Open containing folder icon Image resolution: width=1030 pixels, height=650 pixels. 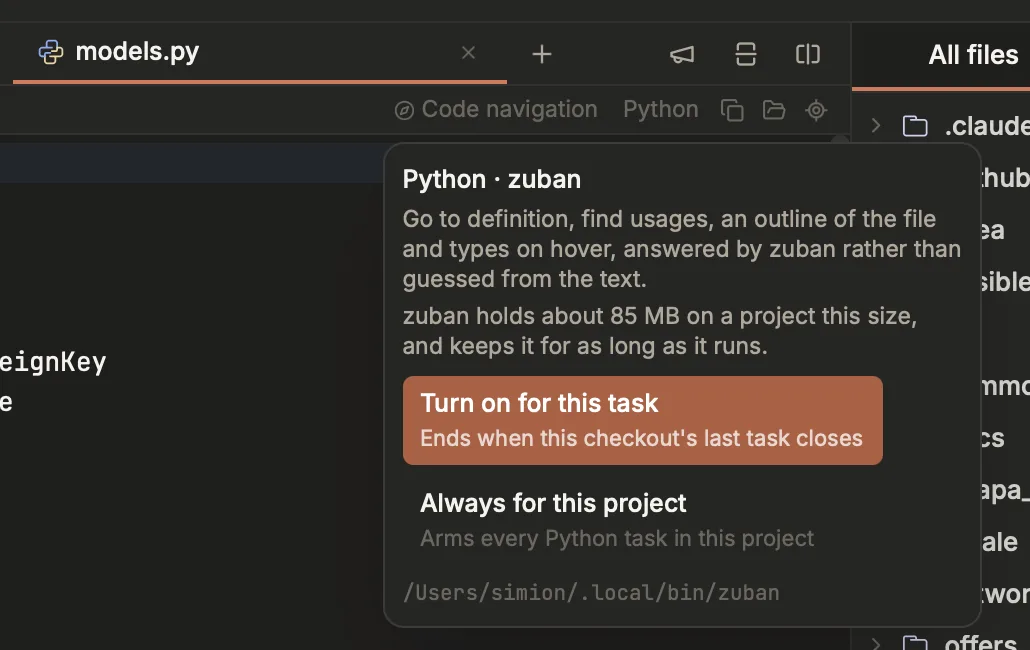(x=774, y=110)
